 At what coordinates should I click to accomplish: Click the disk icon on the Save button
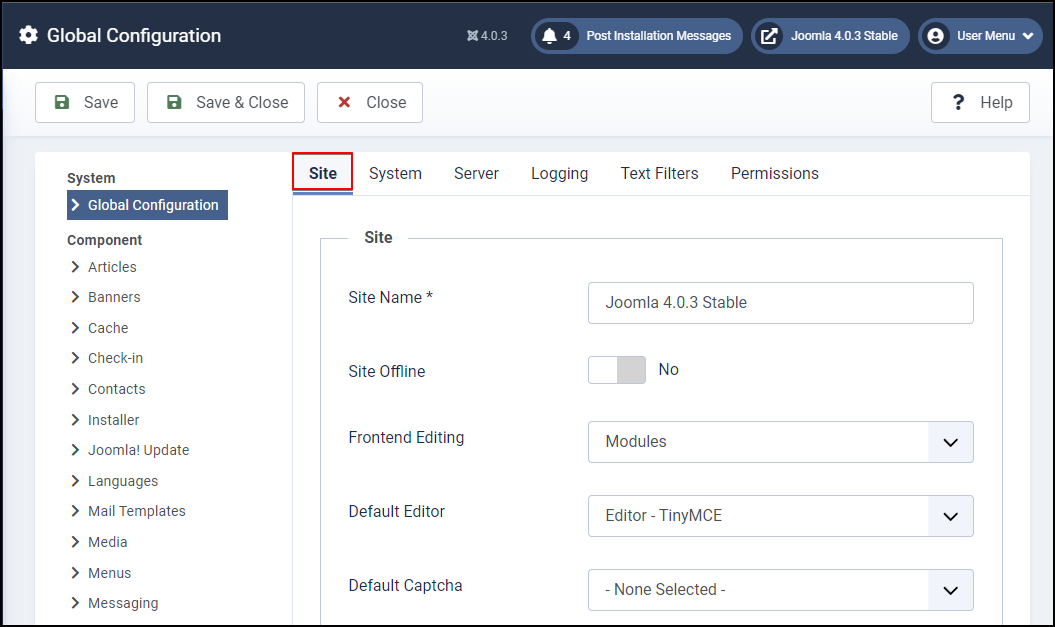click(x=62, y=102)
